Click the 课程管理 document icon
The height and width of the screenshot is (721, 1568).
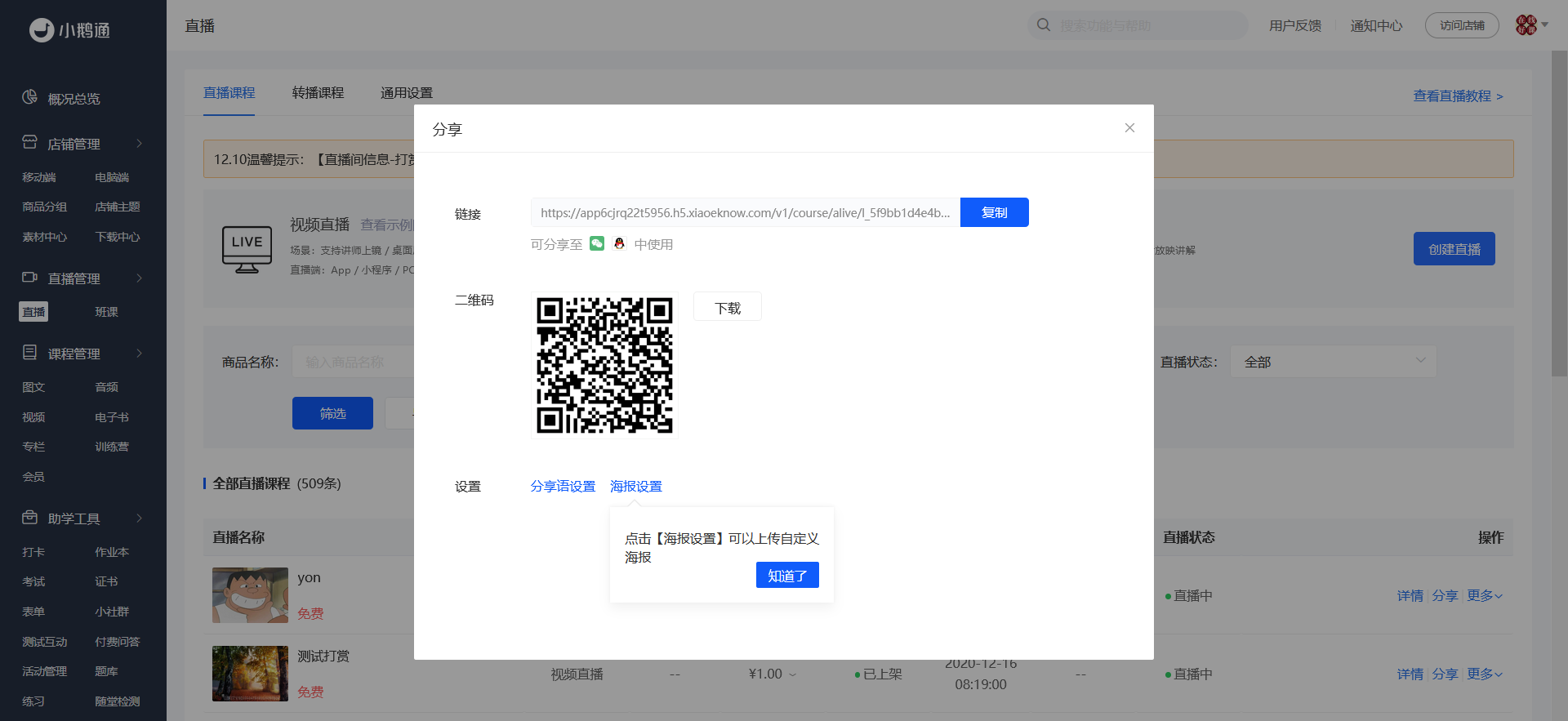coord(29,352)
